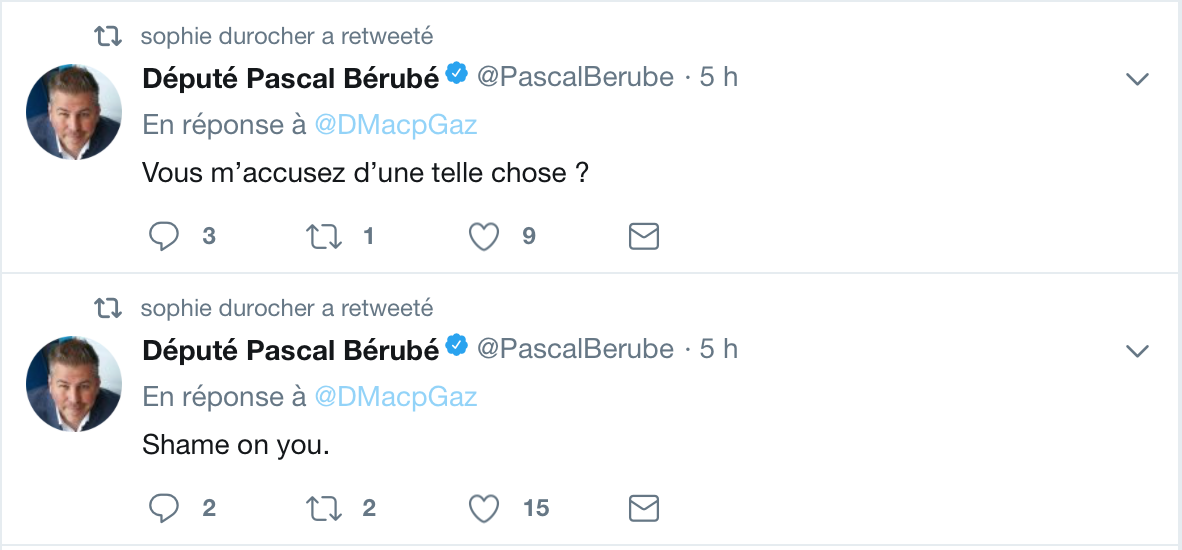Image resolution: width=1182 pixels, height=550 pixels.
Task: Retweet the "Shame on you." tweet
Action: coord(324,509)
